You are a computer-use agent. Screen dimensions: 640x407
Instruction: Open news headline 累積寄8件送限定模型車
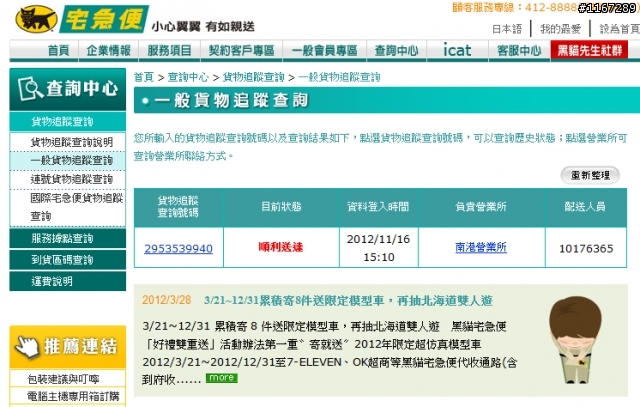(x=348, y=301)
